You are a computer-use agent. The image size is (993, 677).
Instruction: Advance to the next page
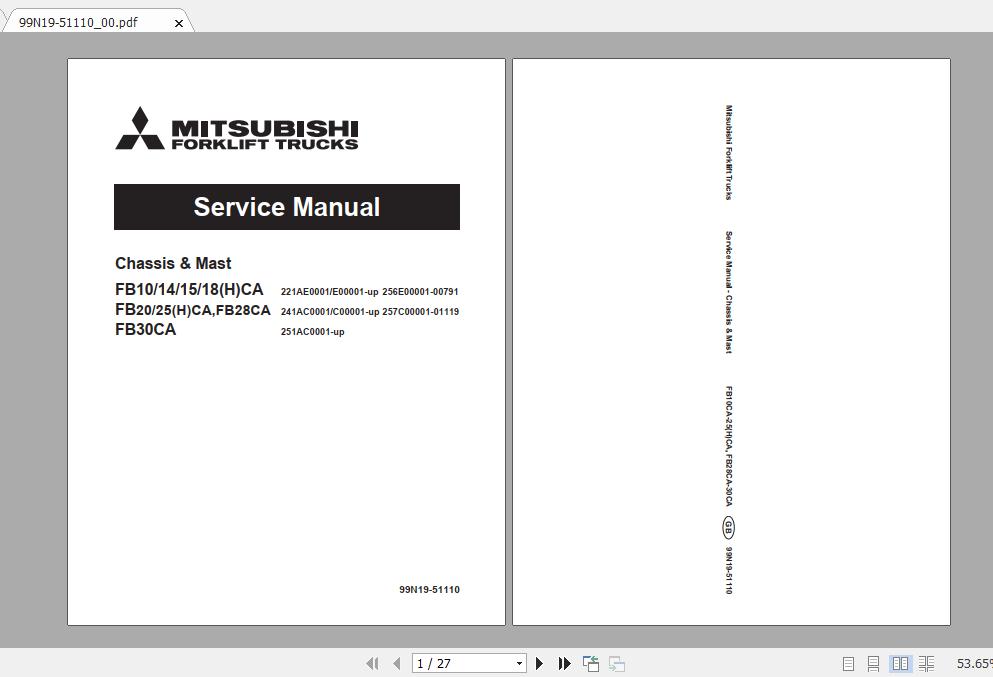tap(540, 663)
